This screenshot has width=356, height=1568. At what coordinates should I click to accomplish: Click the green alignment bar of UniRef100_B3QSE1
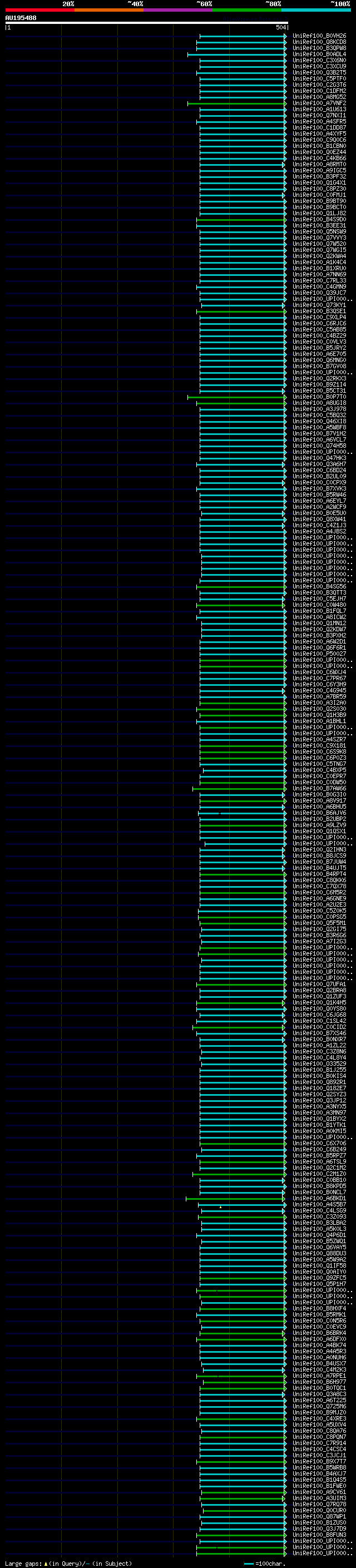[x=241, y=311]
